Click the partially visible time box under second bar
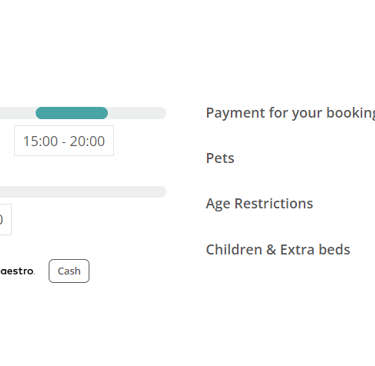 (x=6, y=219)
